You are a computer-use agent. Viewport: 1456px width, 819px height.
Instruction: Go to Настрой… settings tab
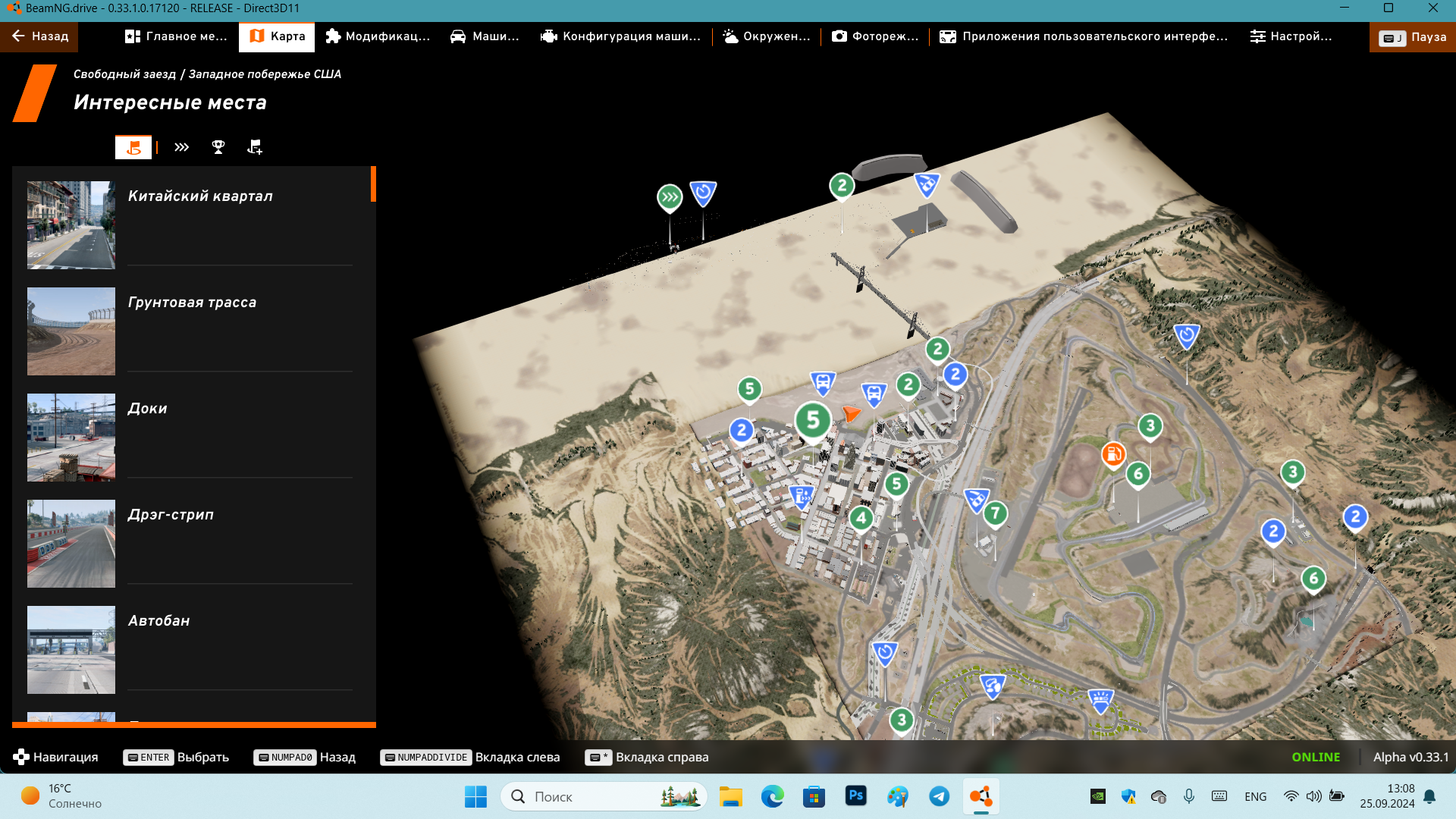click(1291, 36)
